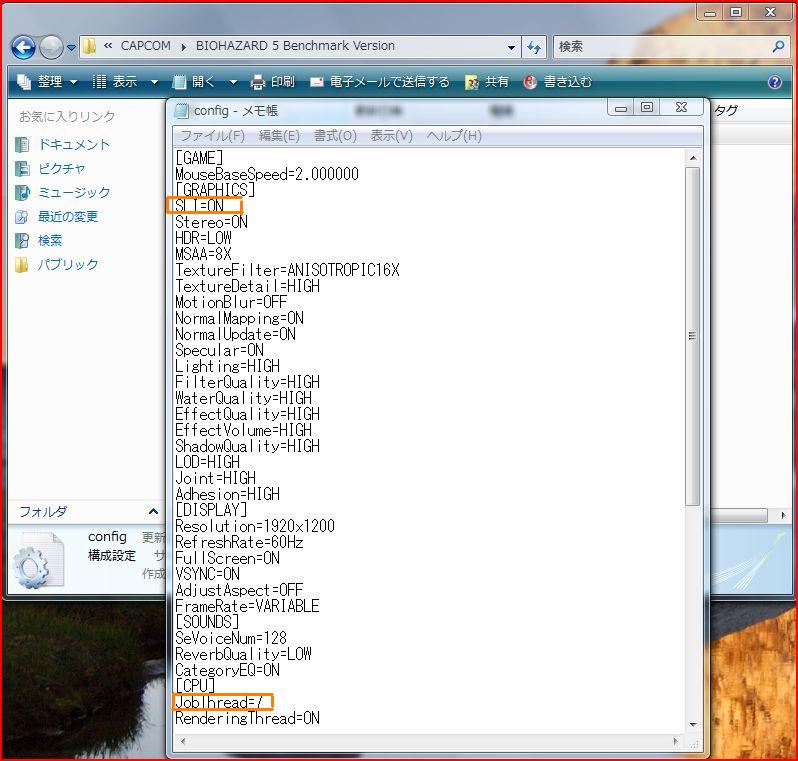Open the recent pages dropdown beside the nav arrows
This screenshot has height=761, width=798.
point(71,48)
